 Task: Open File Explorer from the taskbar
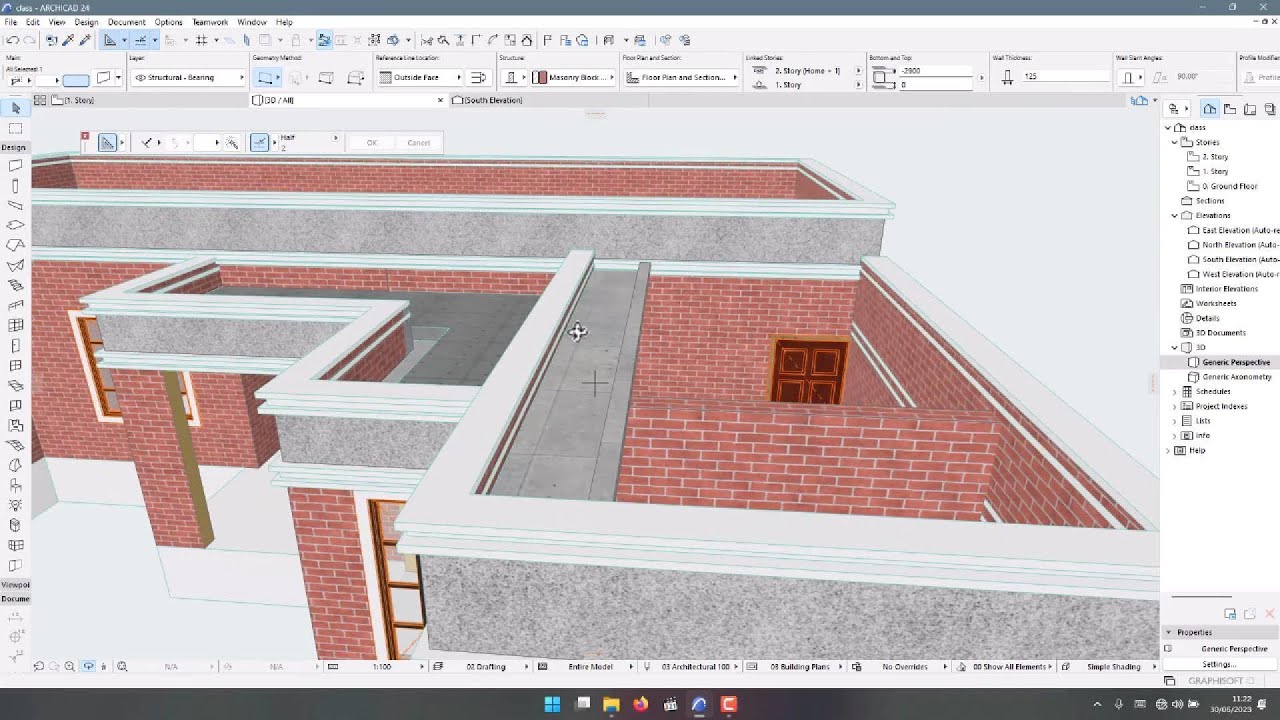611,704
